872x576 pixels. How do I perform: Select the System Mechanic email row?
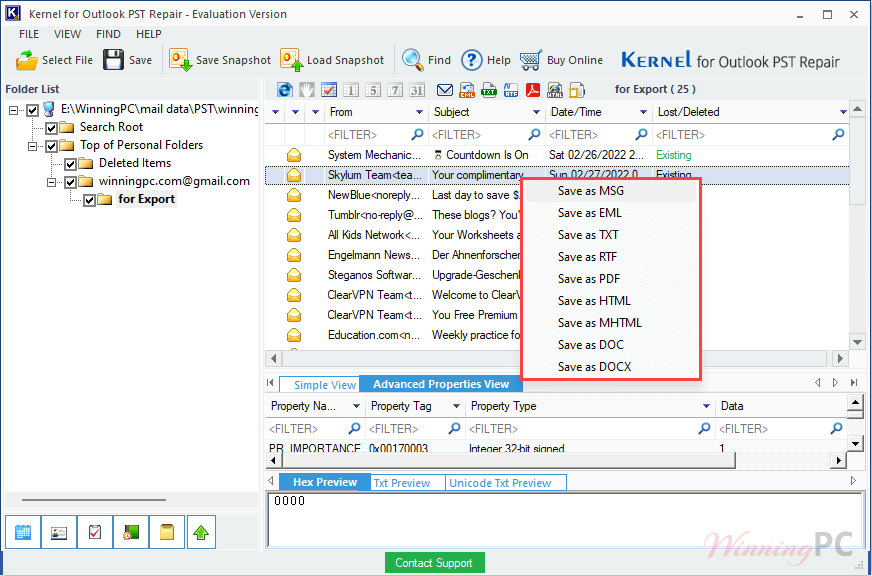[x=557, y=155]
